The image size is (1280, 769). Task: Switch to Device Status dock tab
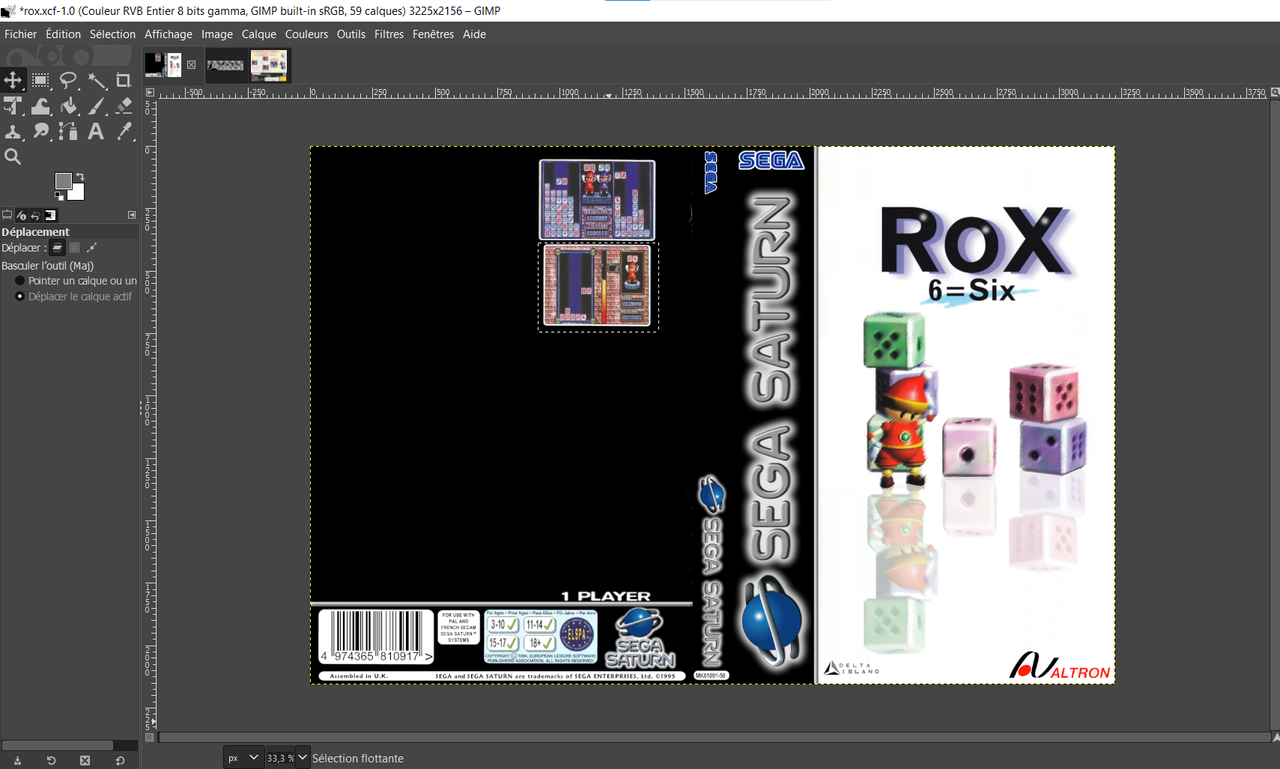coord(21,214)
